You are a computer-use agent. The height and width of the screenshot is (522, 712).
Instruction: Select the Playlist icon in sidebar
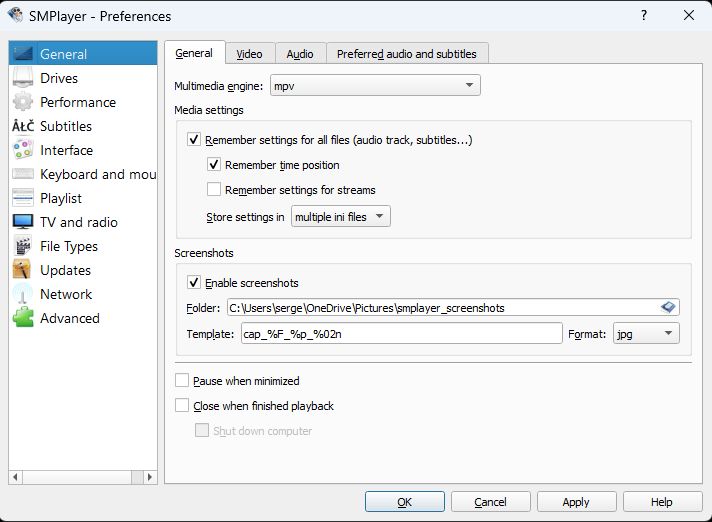23,198
